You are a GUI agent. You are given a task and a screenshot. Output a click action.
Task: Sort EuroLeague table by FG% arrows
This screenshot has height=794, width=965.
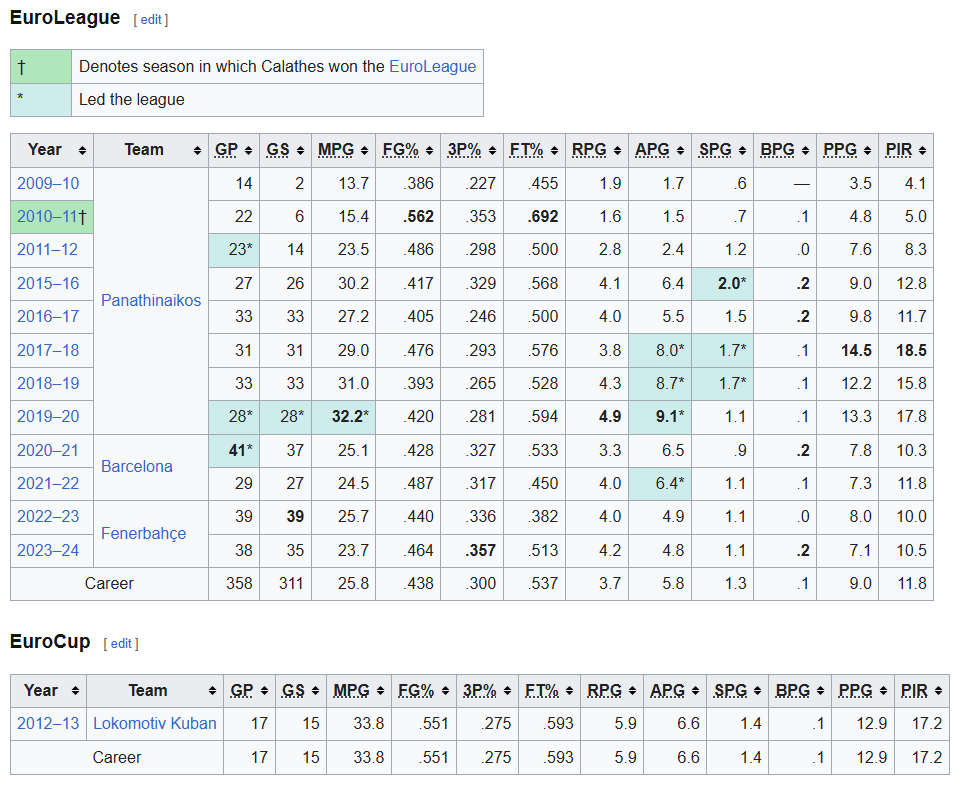[430, 151]
